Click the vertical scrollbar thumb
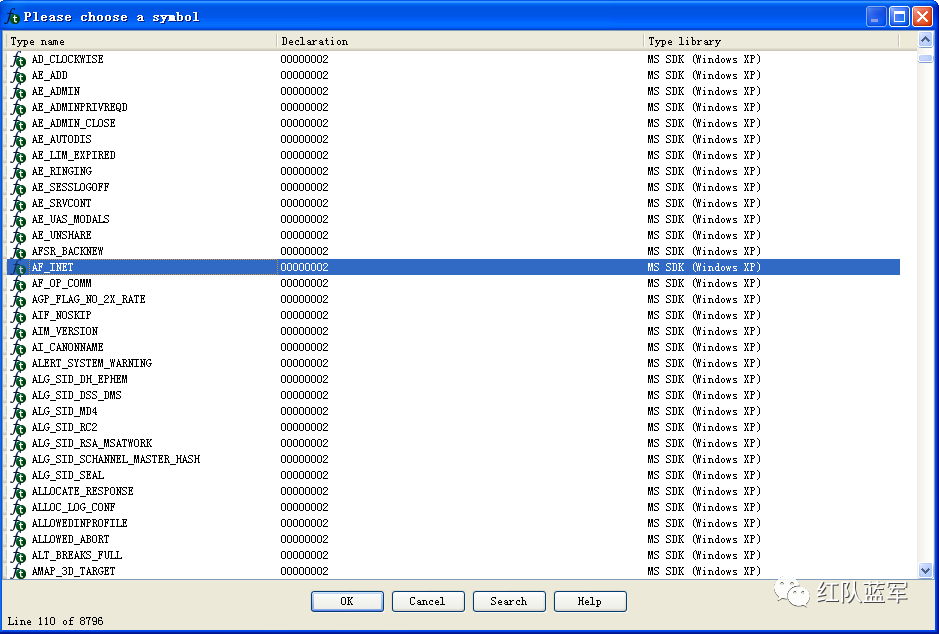 coord(925,58)
